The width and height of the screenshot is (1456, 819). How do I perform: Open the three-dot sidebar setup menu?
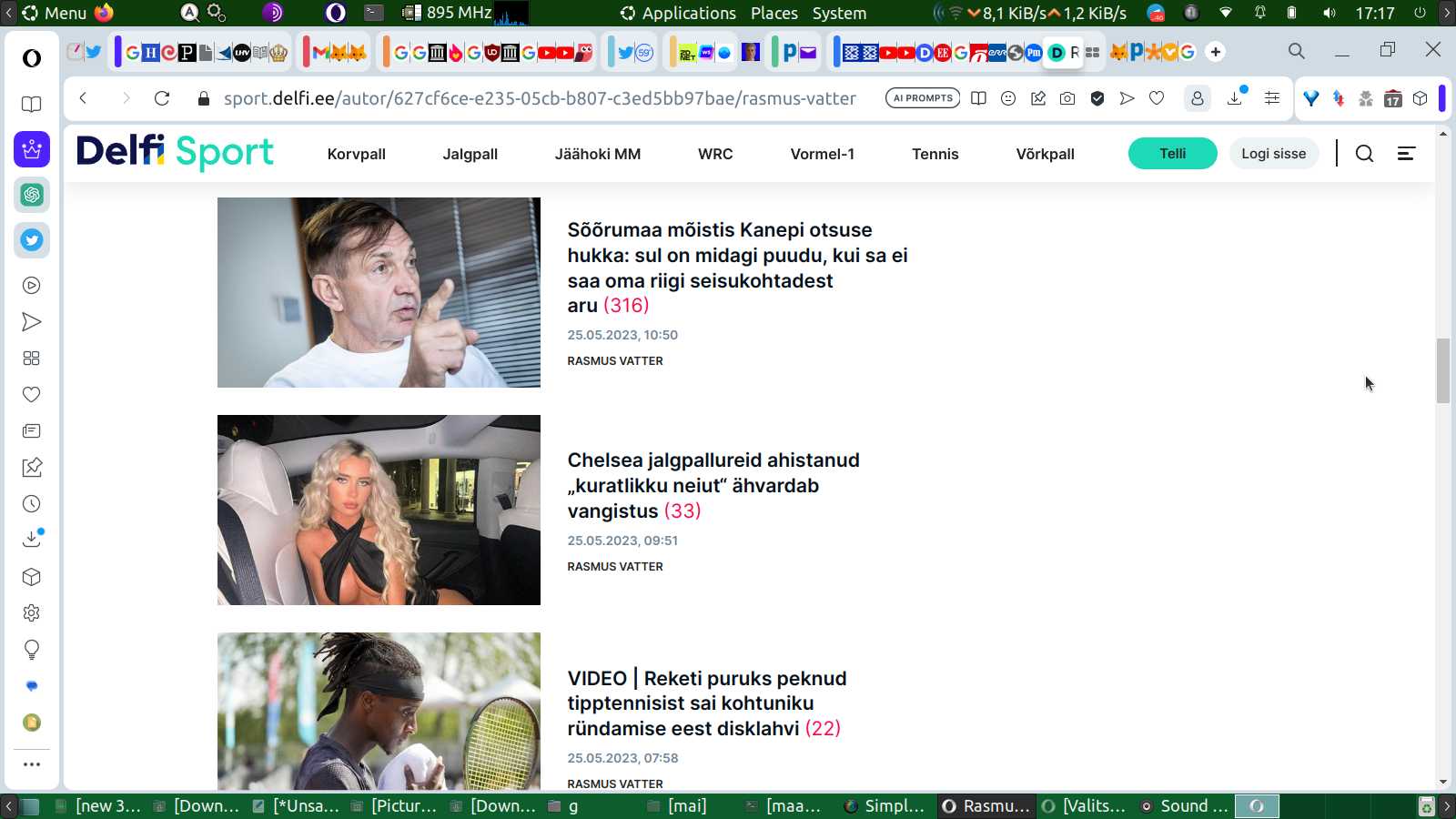pos(32,764)
